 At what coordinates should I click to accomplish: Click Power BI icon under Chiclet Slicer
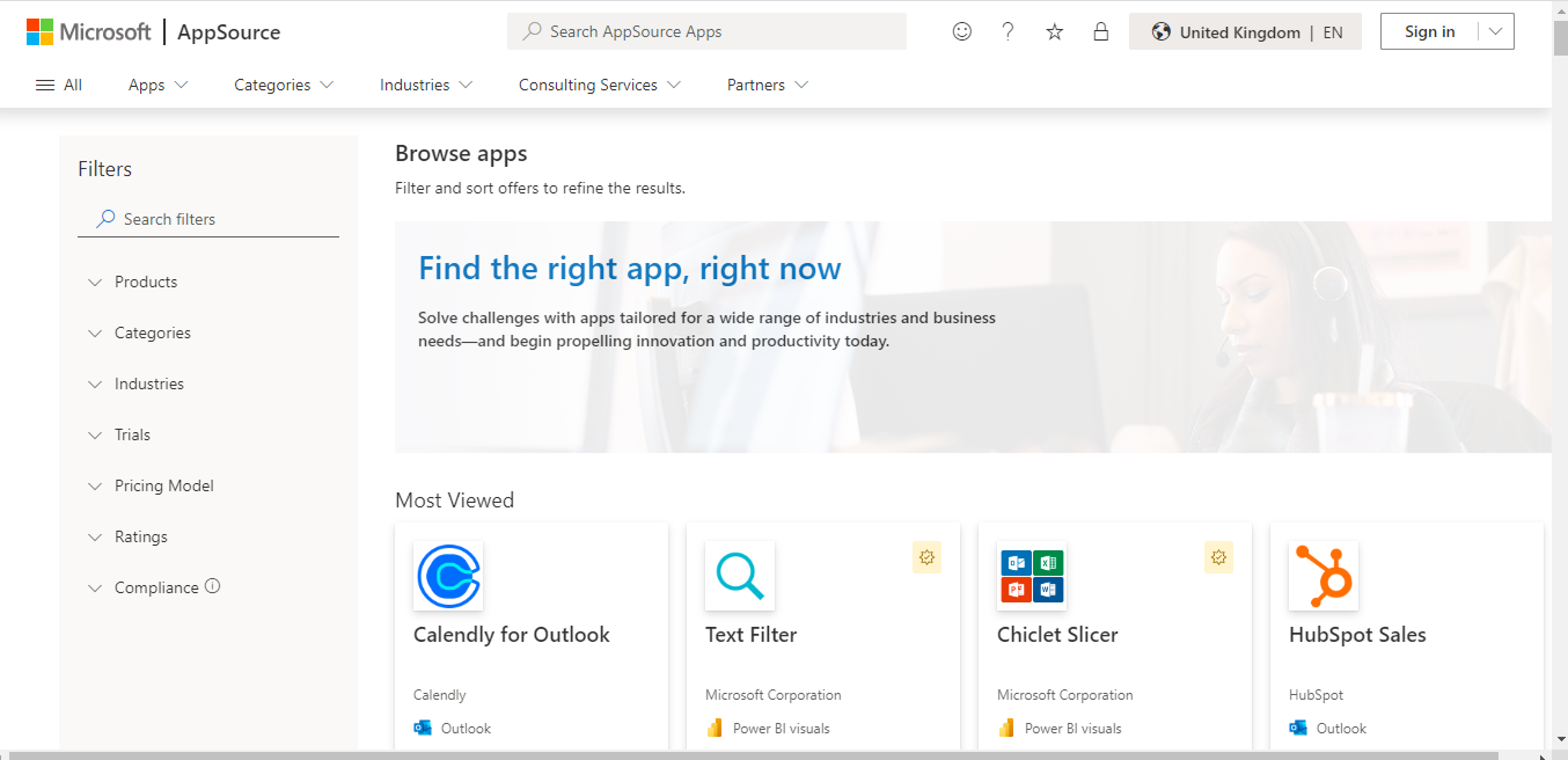pyautogui.click(x=1006, y=728)
